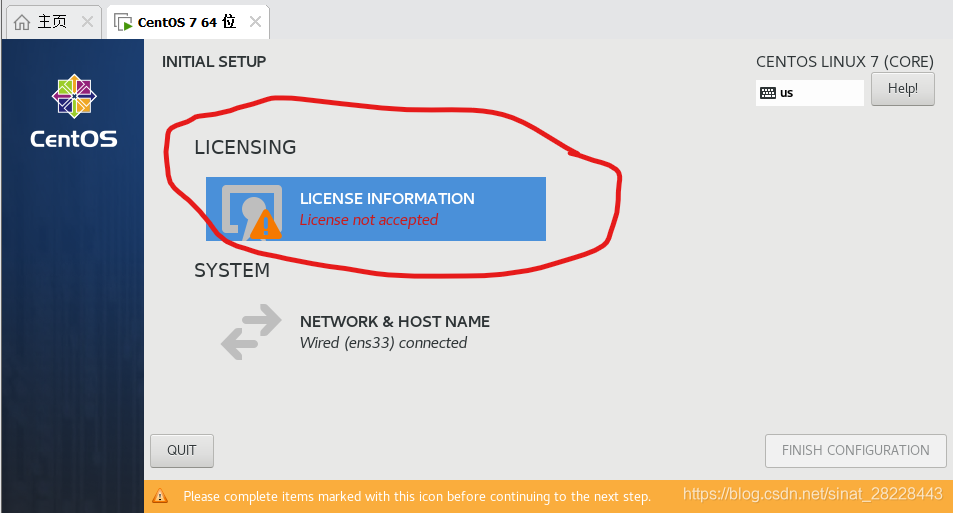
Task: Close the 主页 tab
Action: (88, 22)
